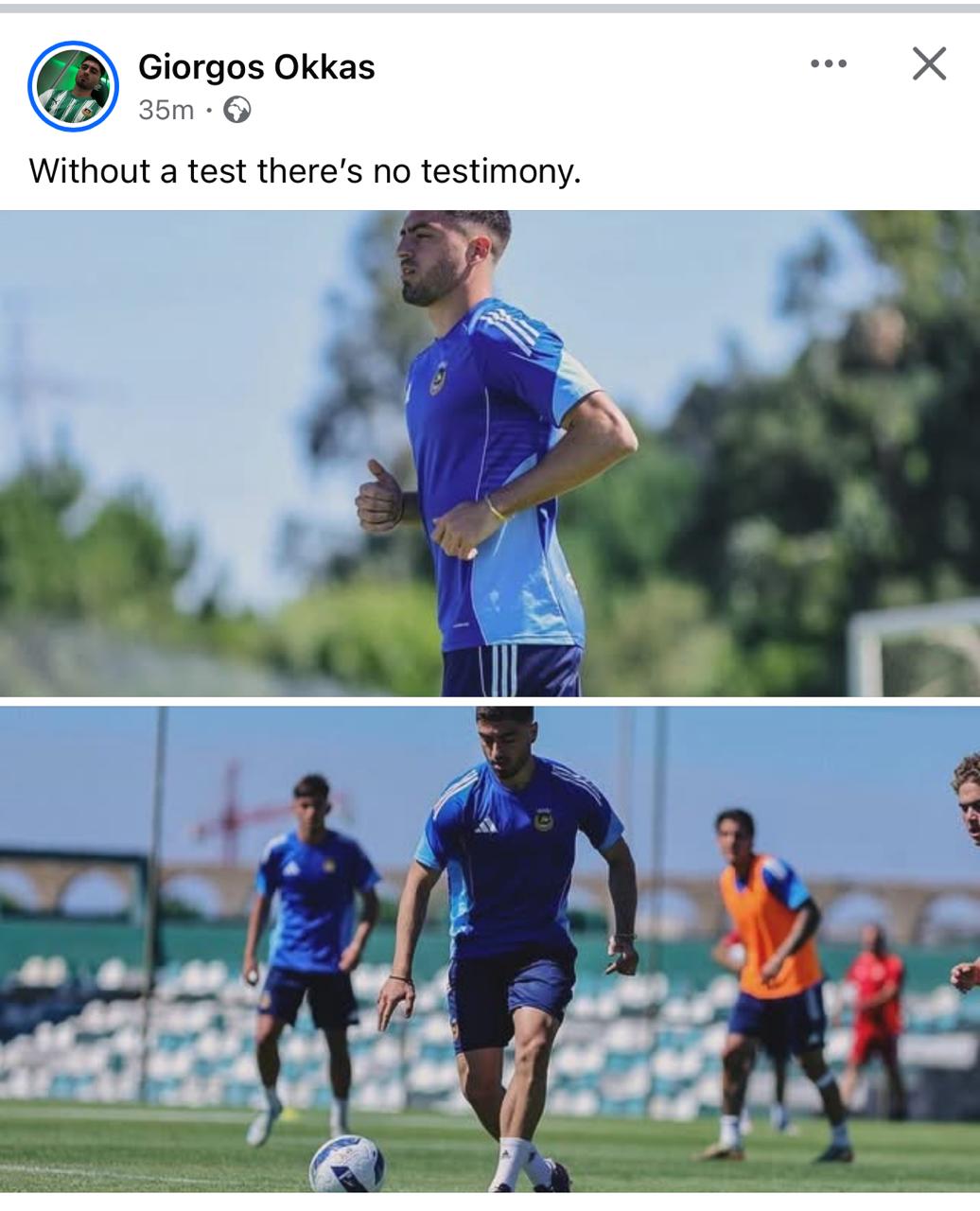Tap the globe public audience icon
980x1211 pixels.
[x=236, y=111]
